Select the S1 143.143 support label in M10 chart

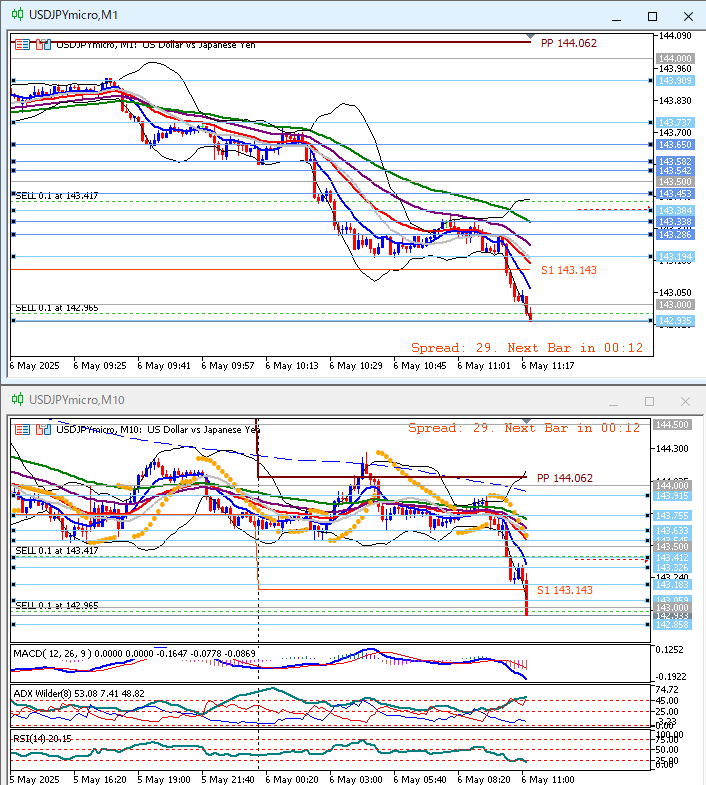(x=565, y=590)
